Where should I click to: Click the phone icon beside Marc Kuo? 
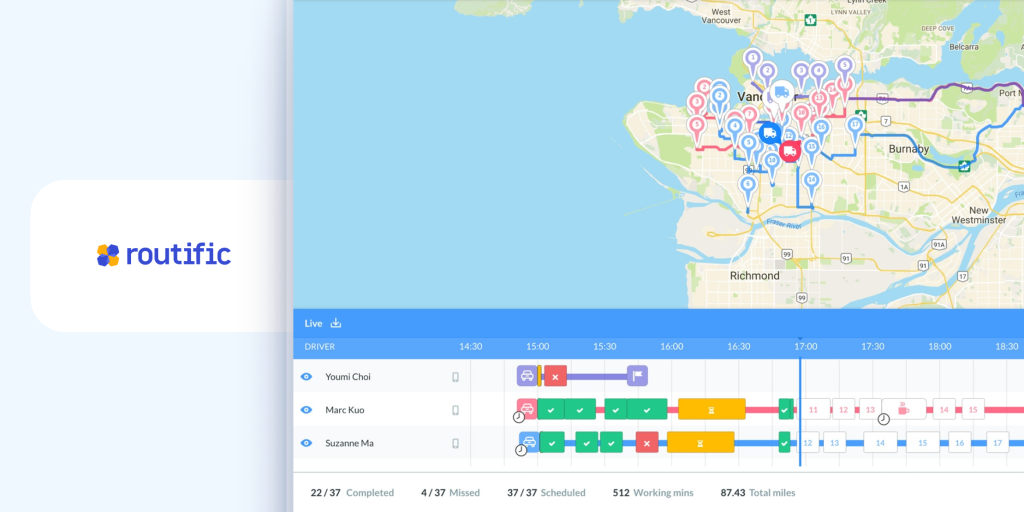(x=455, y=410)
